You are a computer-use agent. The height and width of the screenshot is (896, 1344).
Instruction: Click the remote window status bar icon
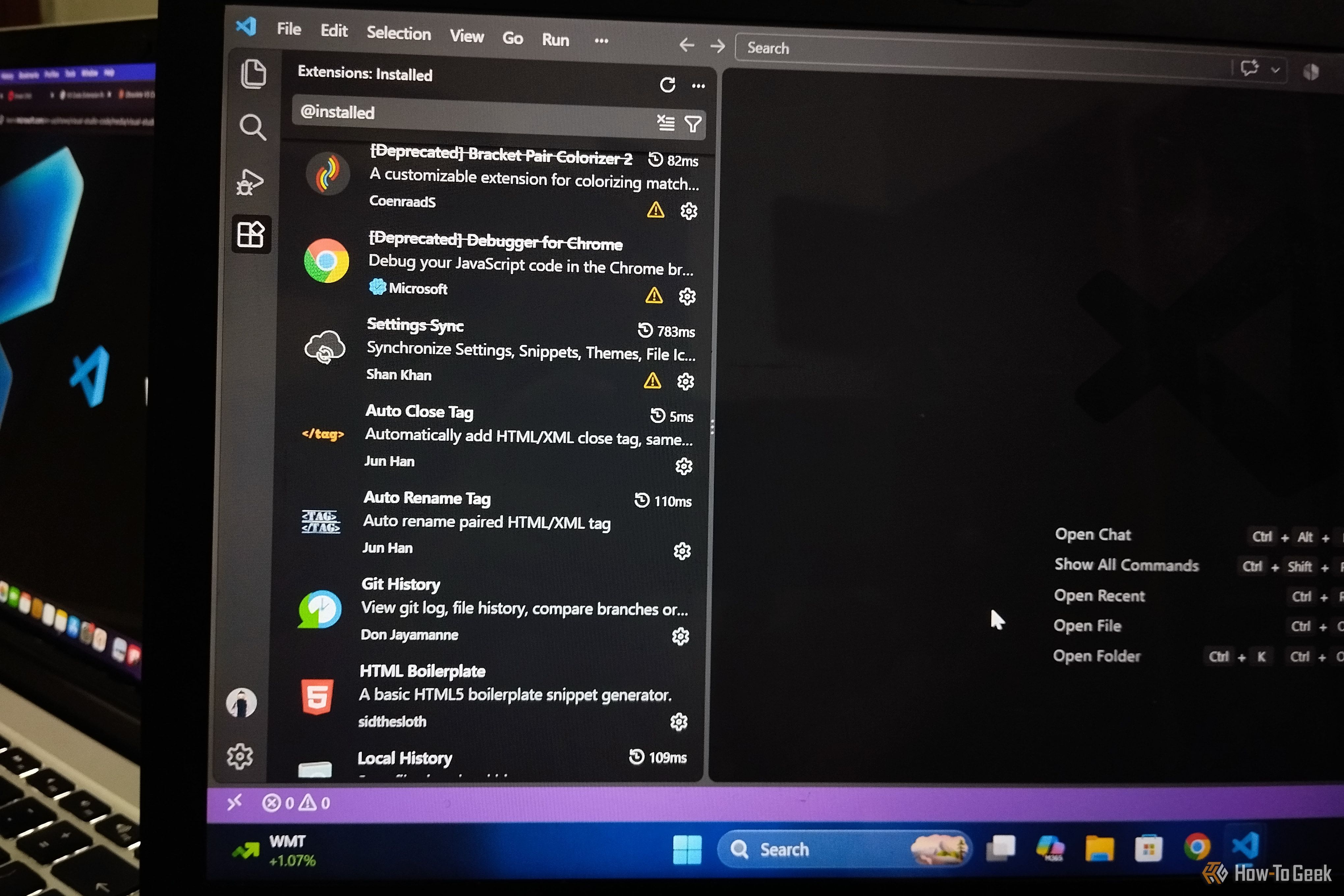pos(234,802)
